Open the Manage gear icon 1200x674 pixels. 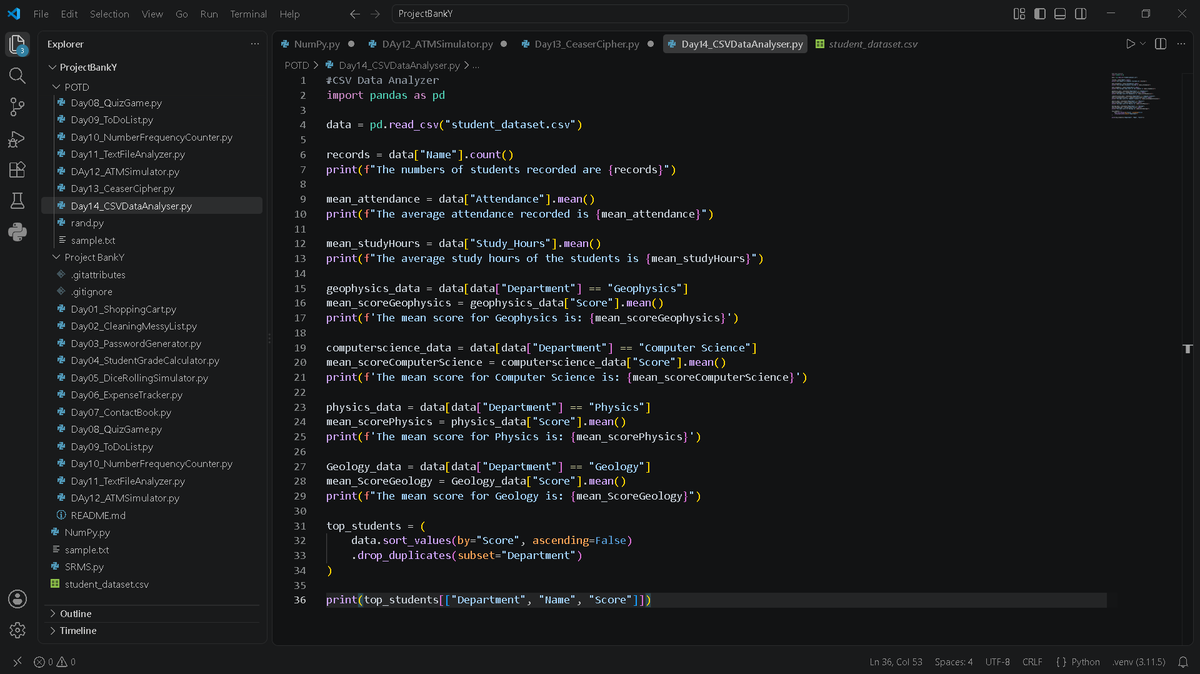[17, 630]
